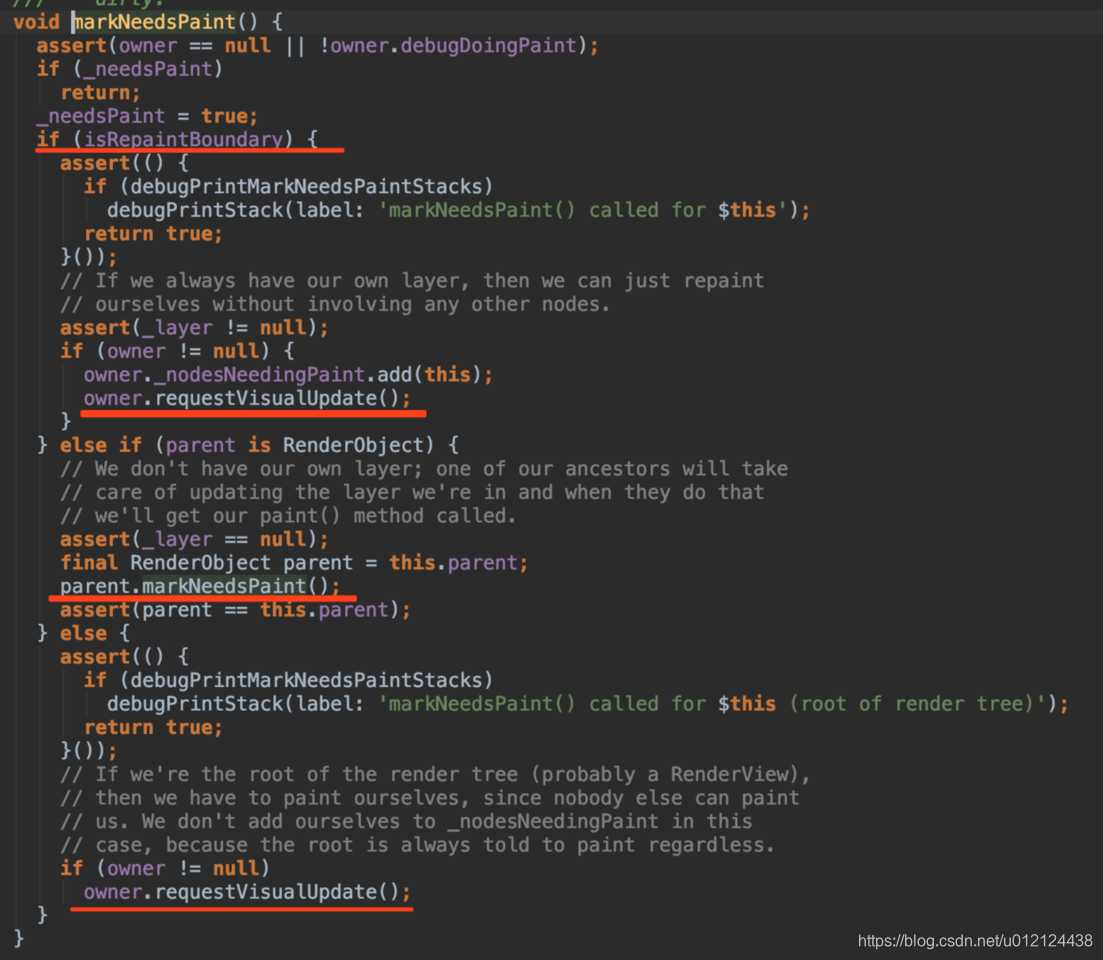The height and width of the screenshot is (960, 1103).
Task: Click comment "ourselves without involving any other nodes."
Action: point(335,304)
